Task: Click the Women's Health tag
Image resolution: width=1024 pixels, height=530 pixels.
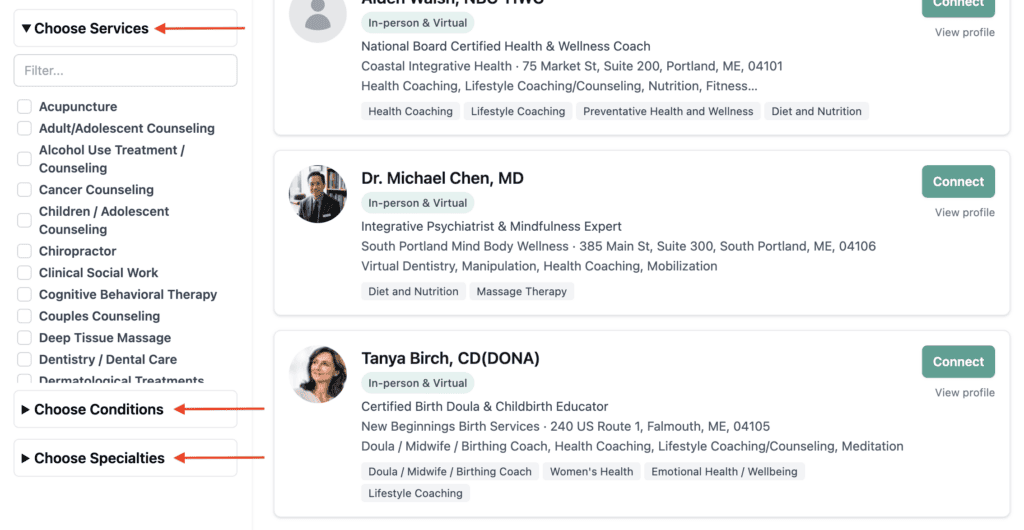Action: [x=591, y=472]
